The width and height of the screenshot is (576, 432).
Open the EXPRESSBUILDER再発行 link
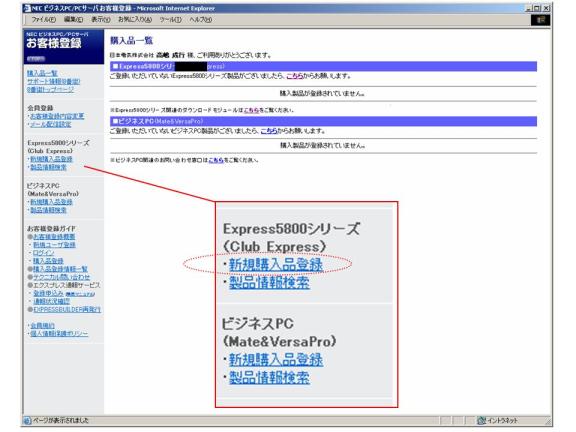pos(67,309)
